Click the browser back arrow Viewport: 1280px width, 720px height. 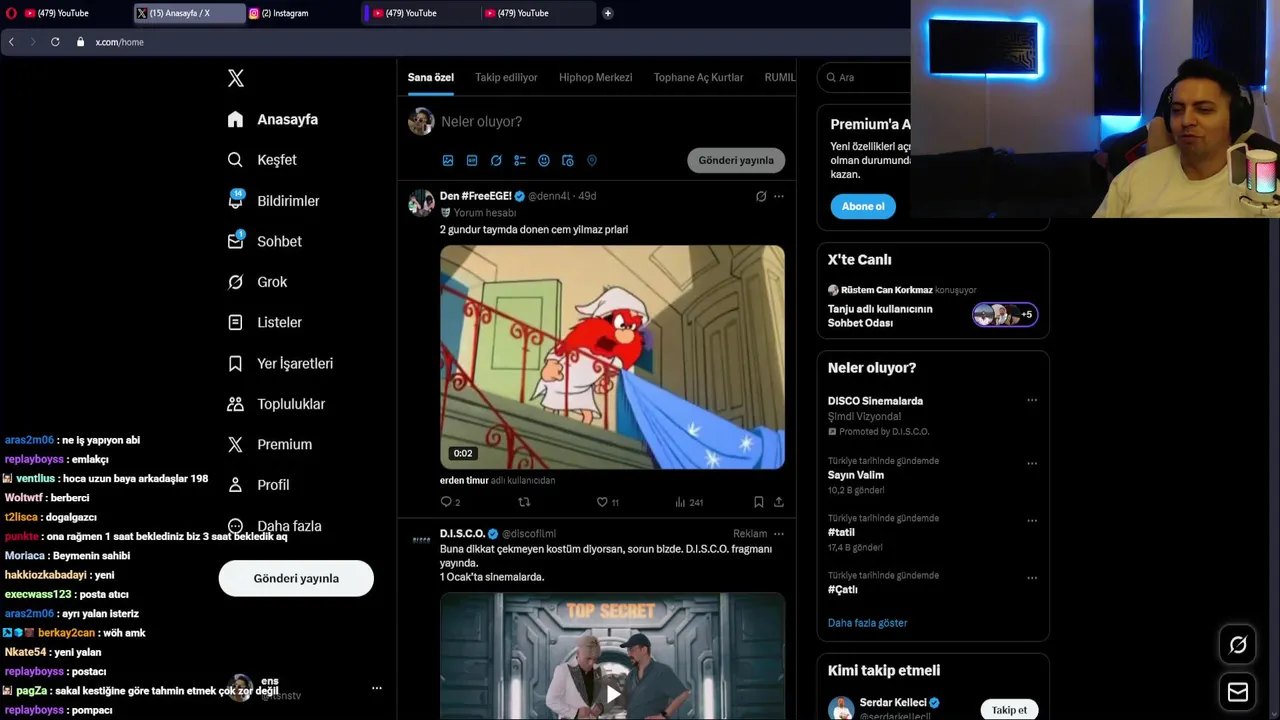[11, 42]
